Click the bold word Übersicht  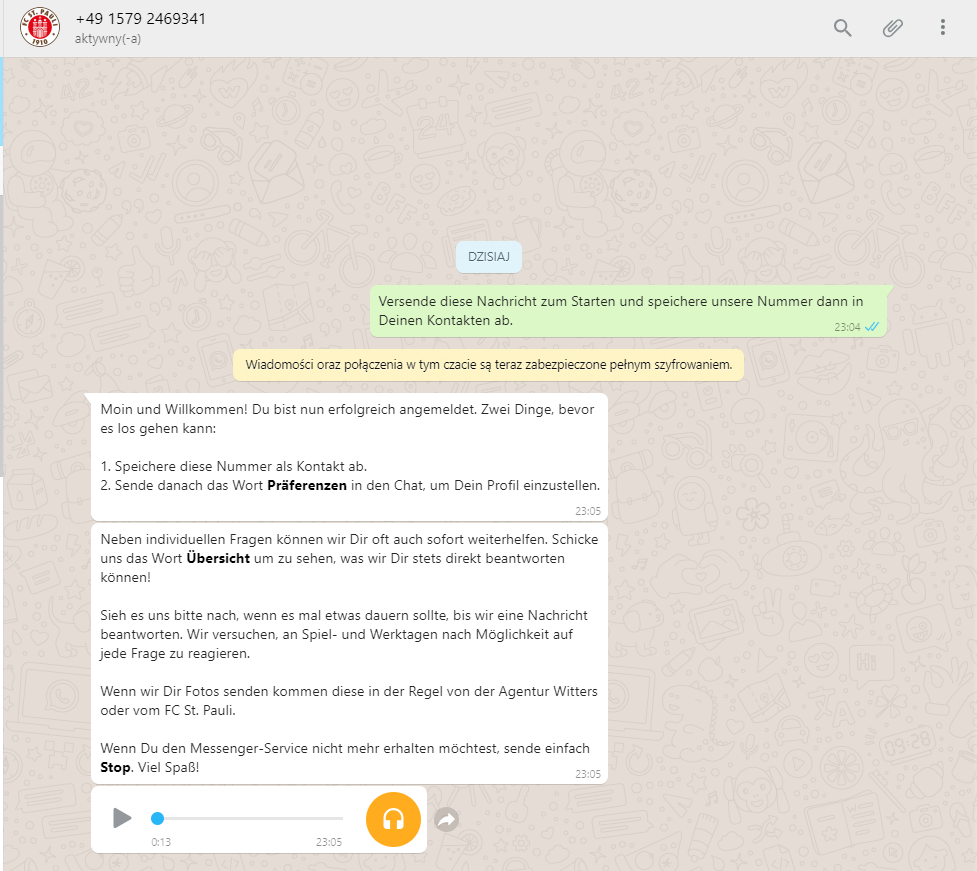coord(218,558)
